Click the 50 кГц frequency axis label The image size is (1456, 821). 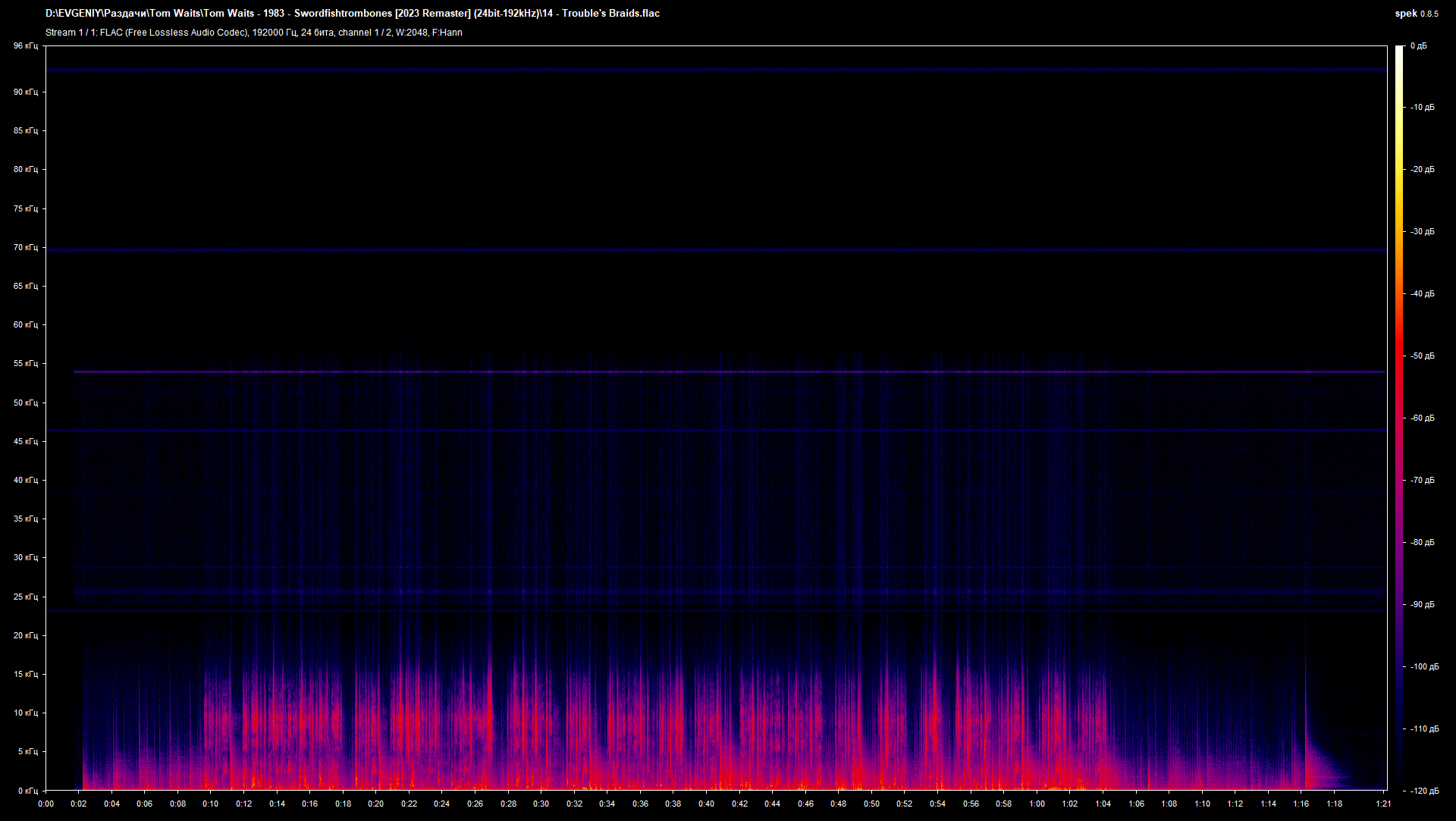coord(26,403)
